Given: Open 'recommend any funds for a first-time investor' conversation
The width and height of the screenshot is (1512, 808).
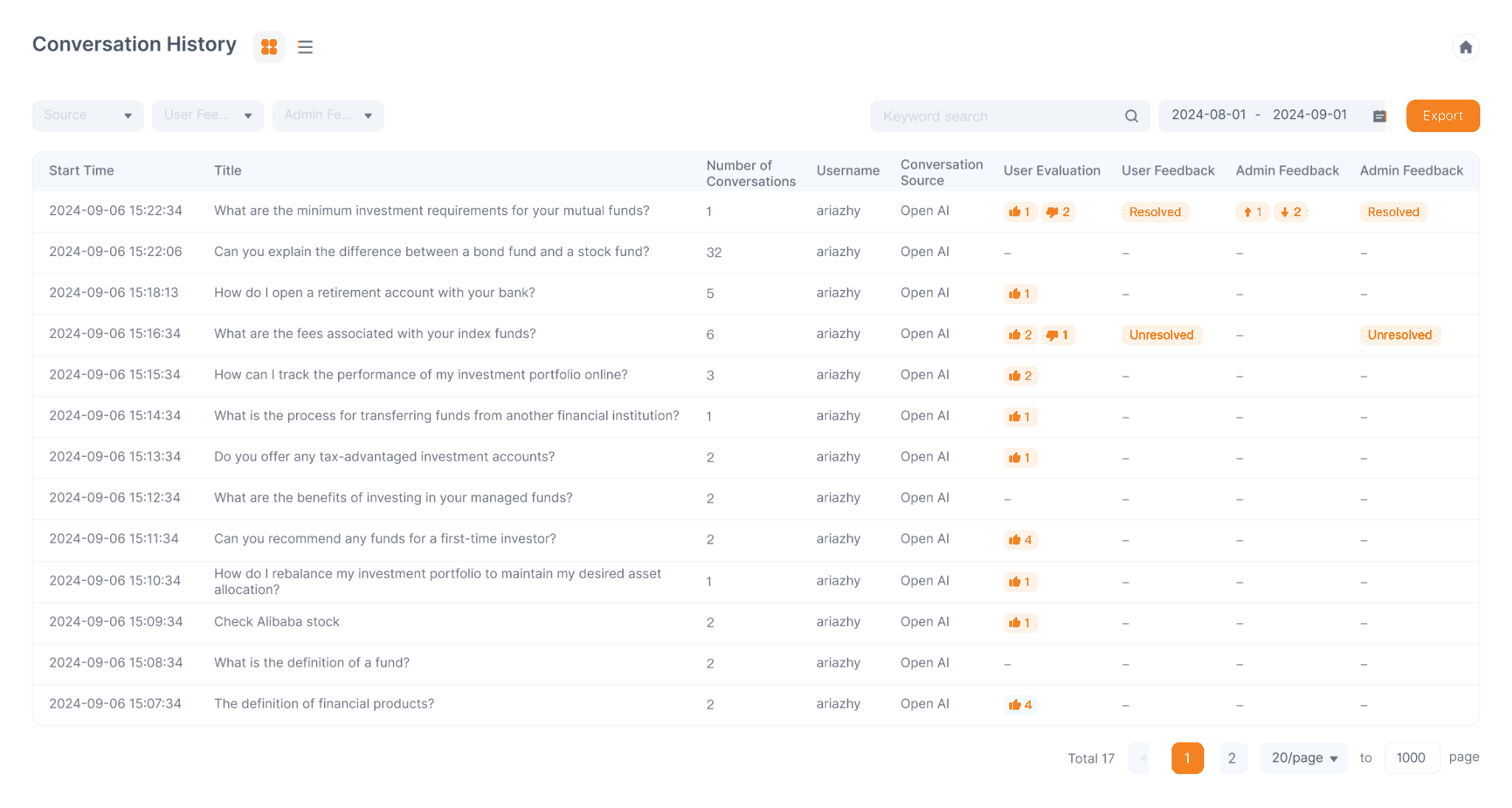Looking at the screenshot, I should coord(385,539).
